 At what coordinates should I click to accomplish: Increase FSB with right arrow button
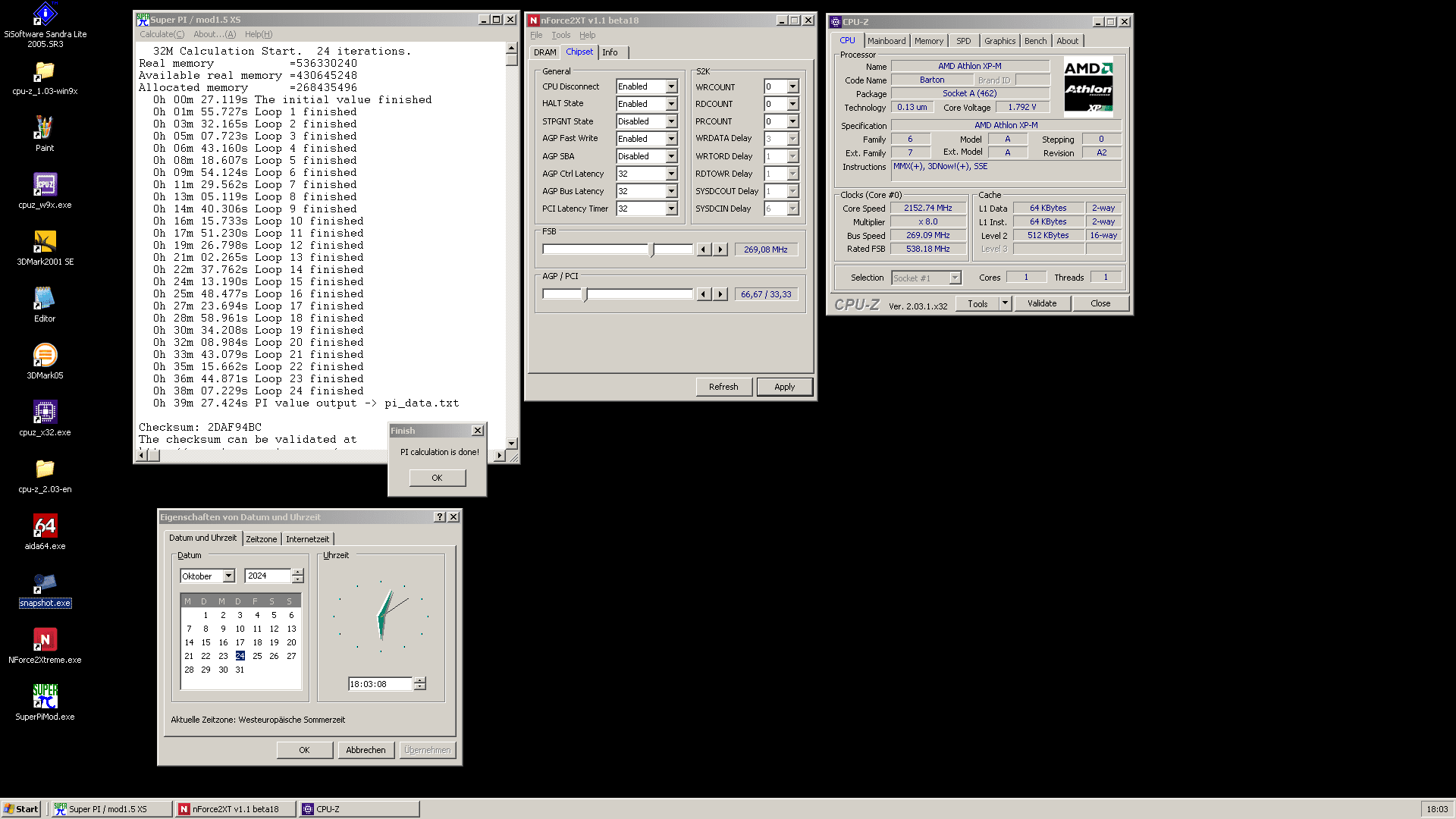(x=720, y=249)
